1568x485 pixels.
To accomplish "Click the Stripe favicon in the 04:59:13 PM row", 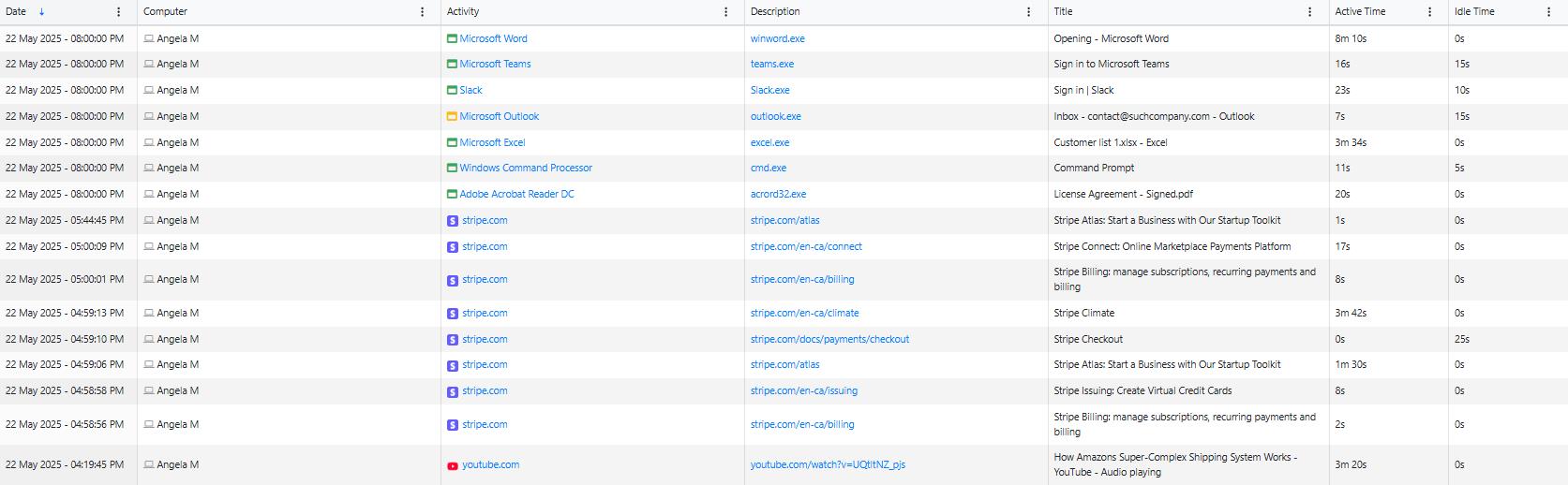I will (453, 314).
